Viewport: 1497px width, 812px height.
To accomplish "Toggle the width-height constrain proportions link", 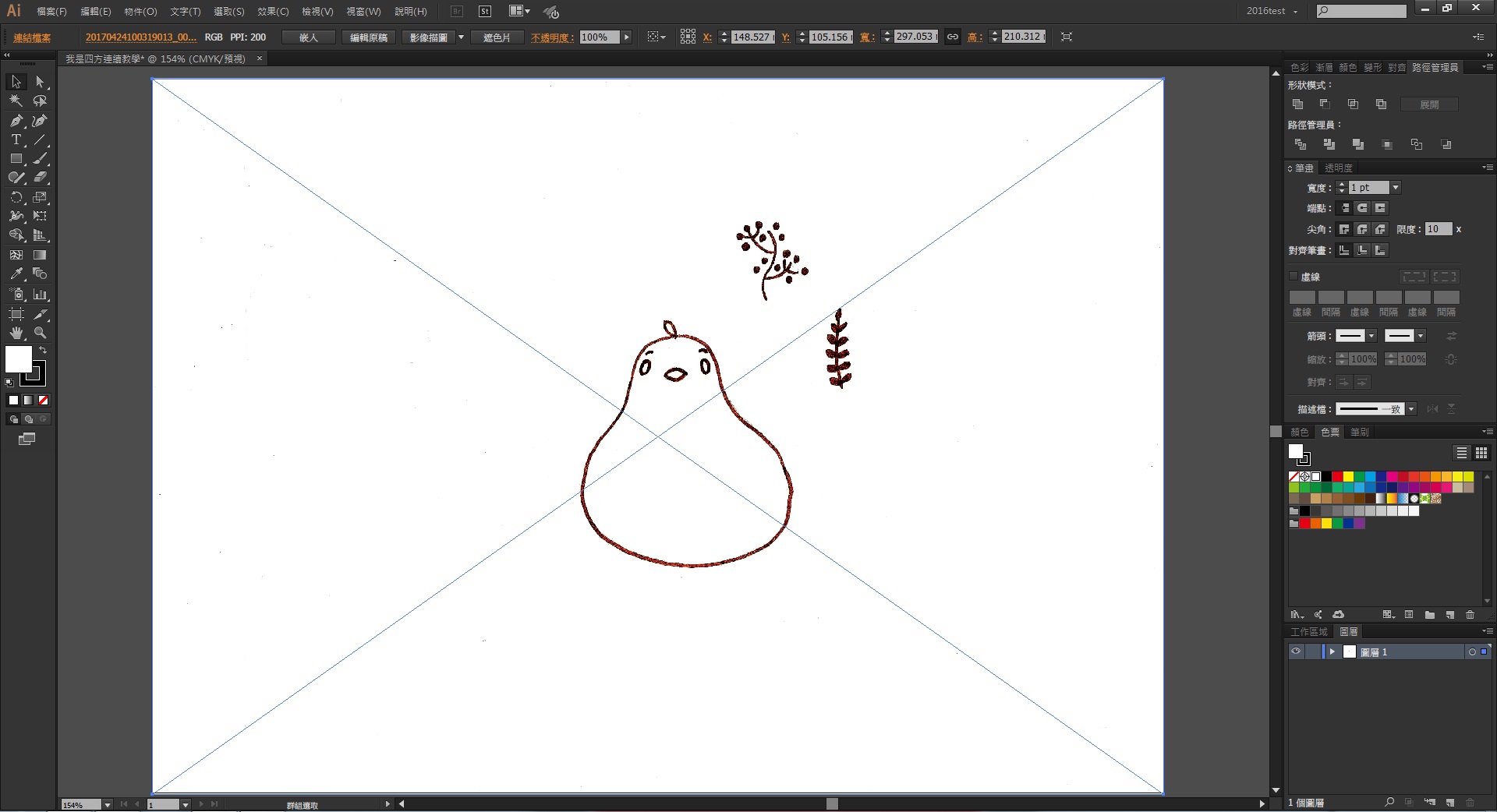I will point(953,37).
